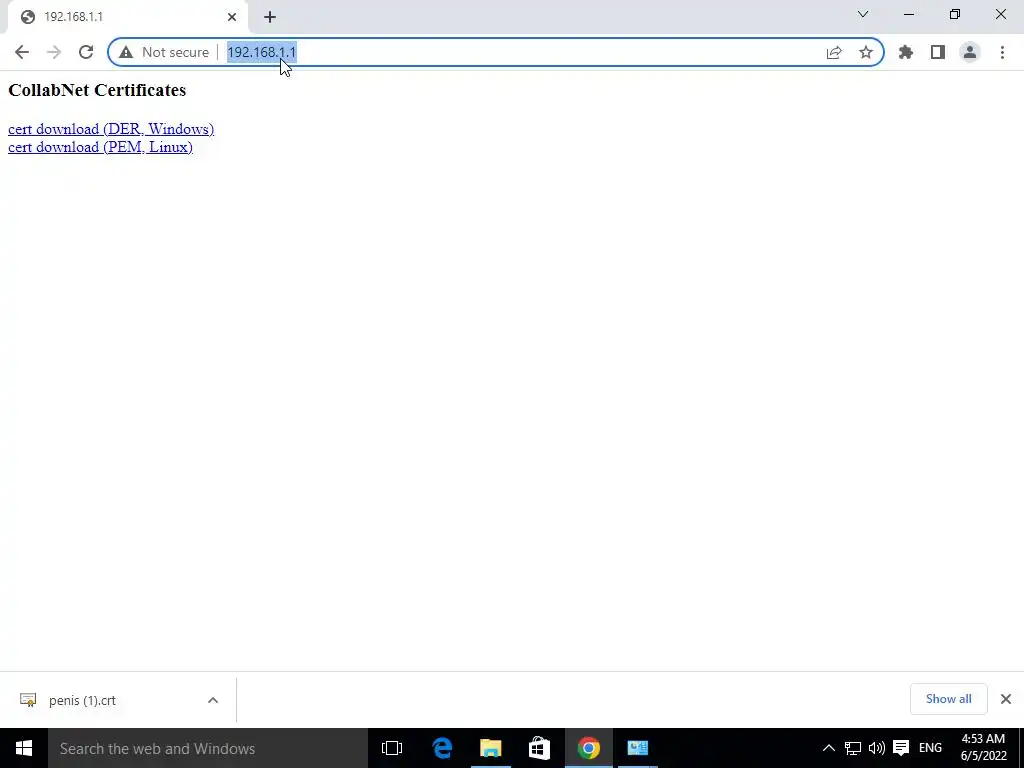View the Not secure site warning
1024x768 pixels.
click(x=164, y=52)
